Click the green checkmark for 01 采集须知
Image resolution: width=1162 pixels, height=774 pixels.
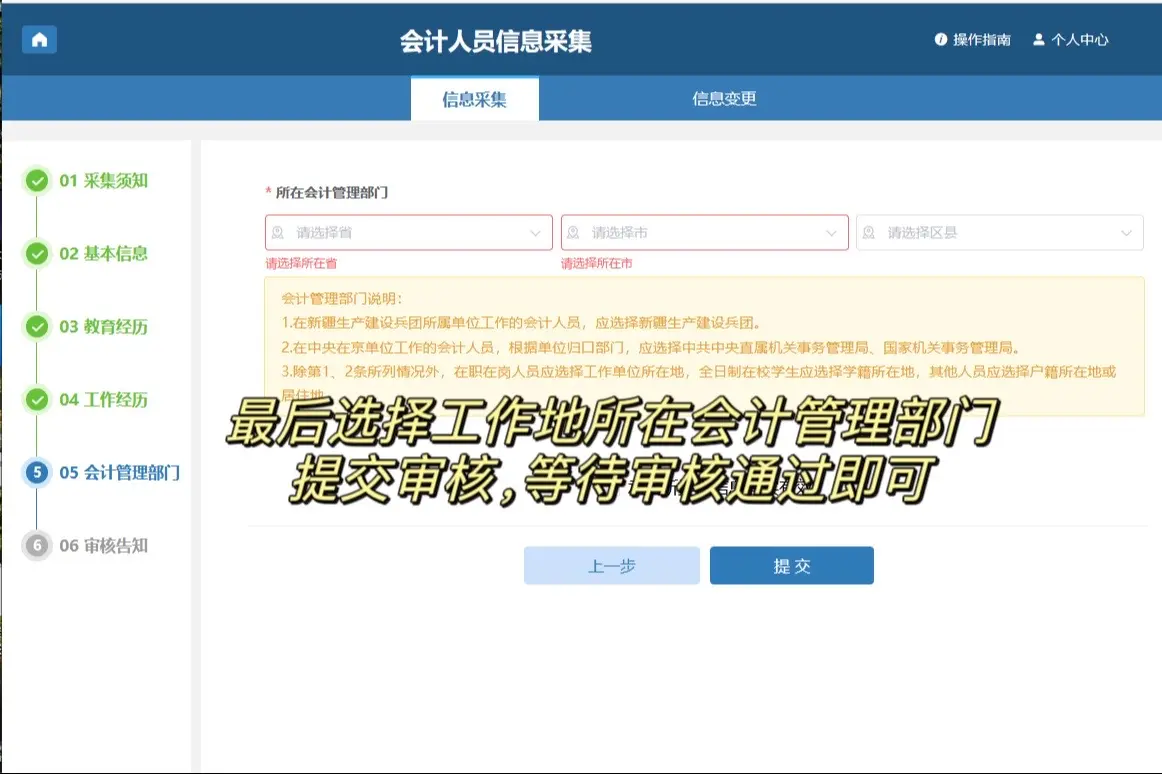click(37, 181)
